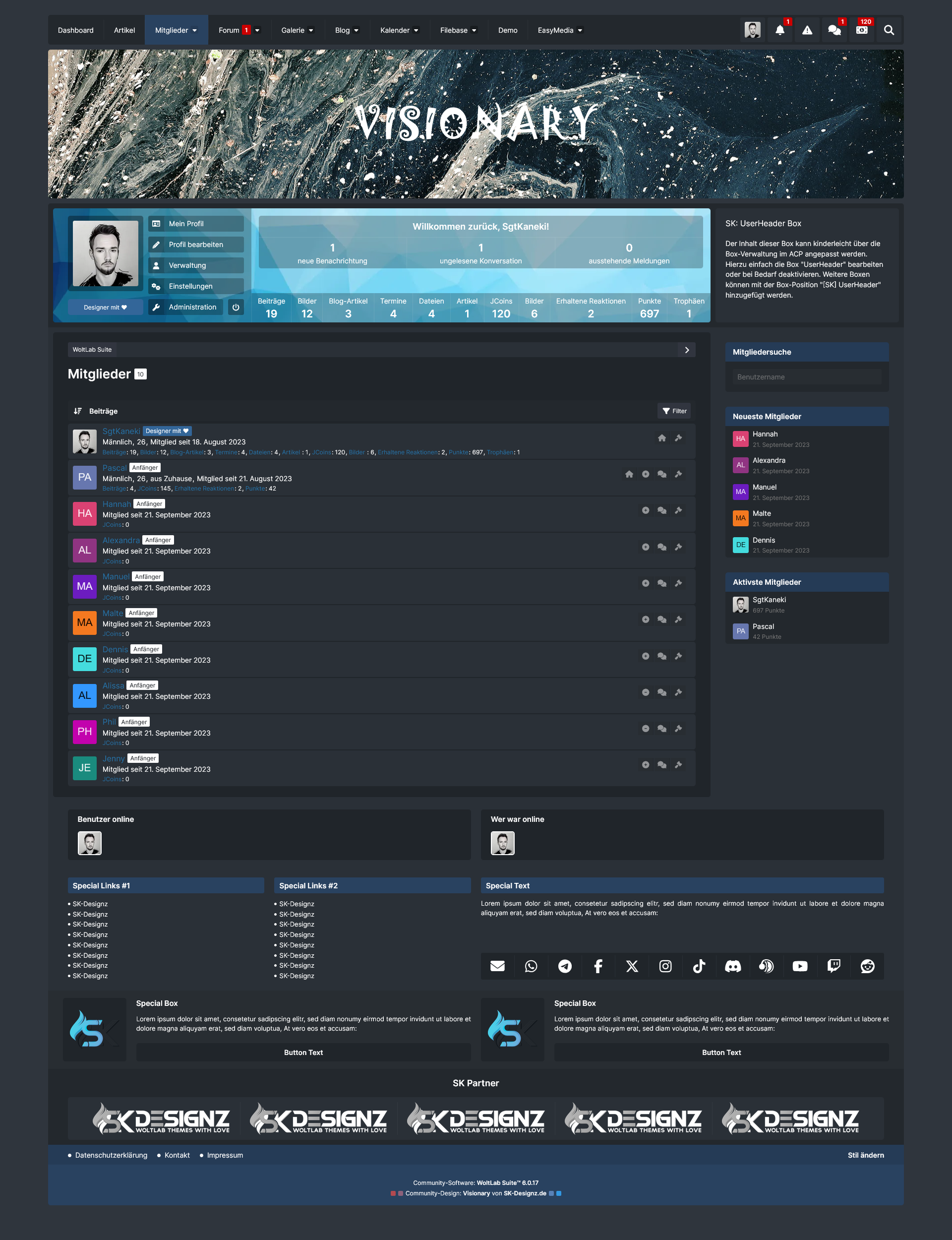Open the notifications bell icon
The height and width of the screenshot is (1240, 952).
pos(780,30)
